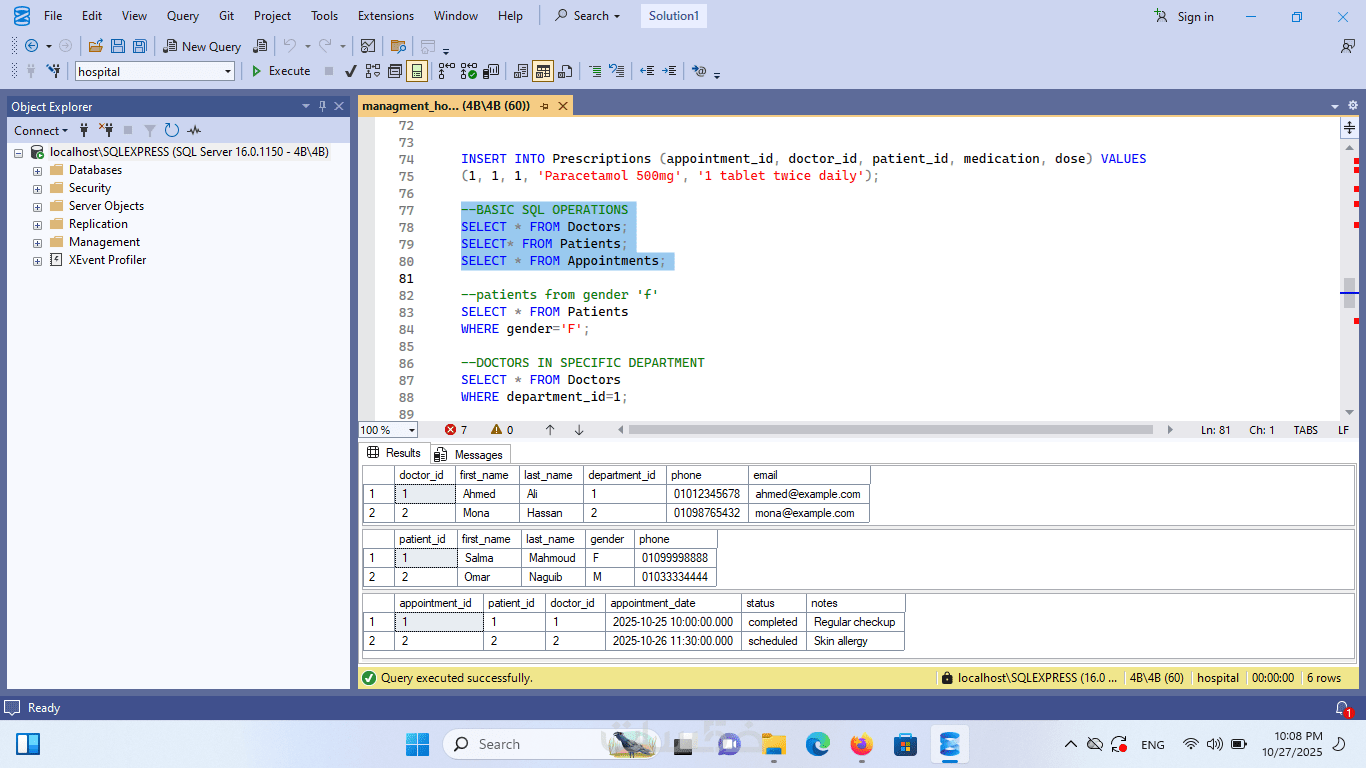
Task: Open the hospital database dropdown
Action: [x=228, y=71]
